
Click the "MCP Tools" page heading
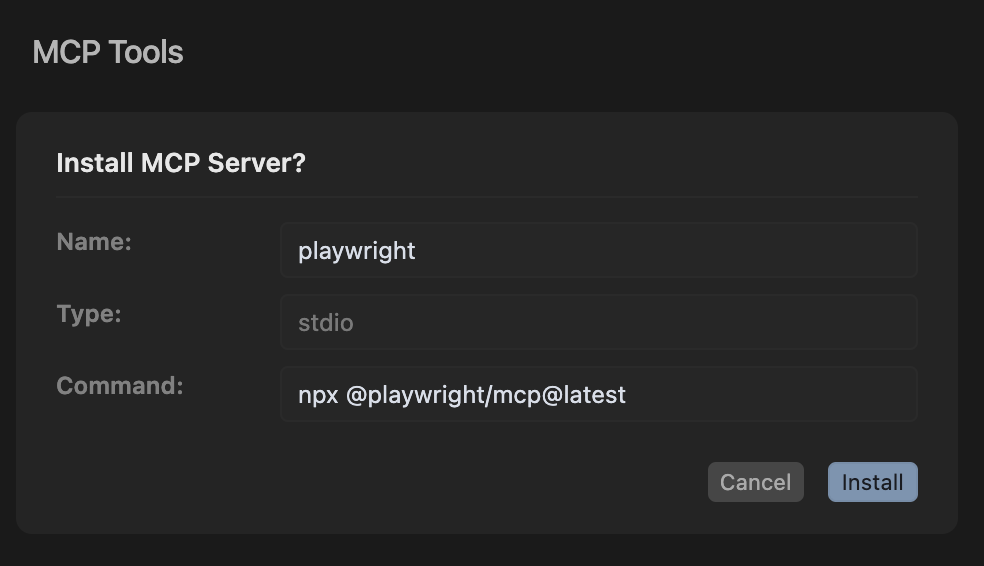click(x=108, y=52)
